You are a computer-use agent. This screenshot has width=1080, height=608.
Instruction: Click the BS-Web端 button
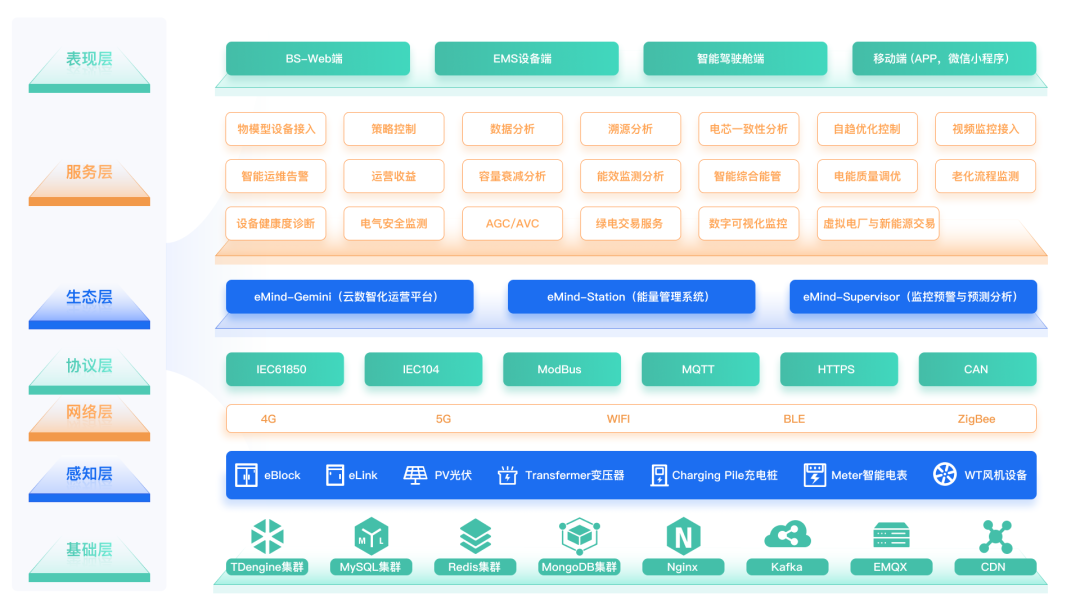tap(318, 59)
